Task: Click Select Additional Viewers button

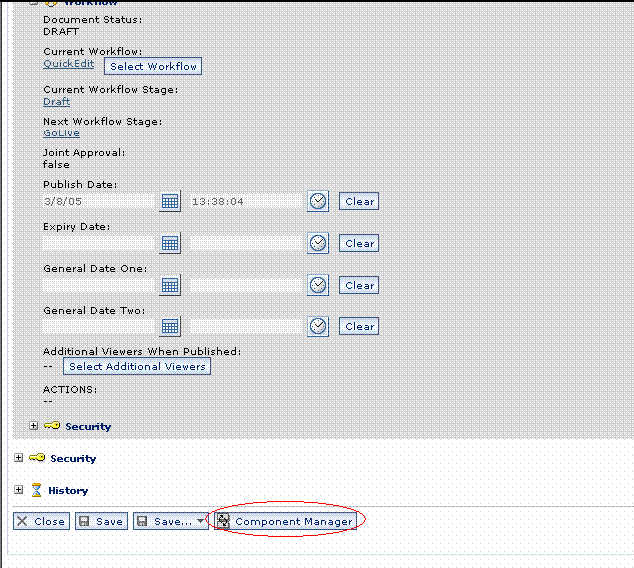Action: tap(137, 366)
